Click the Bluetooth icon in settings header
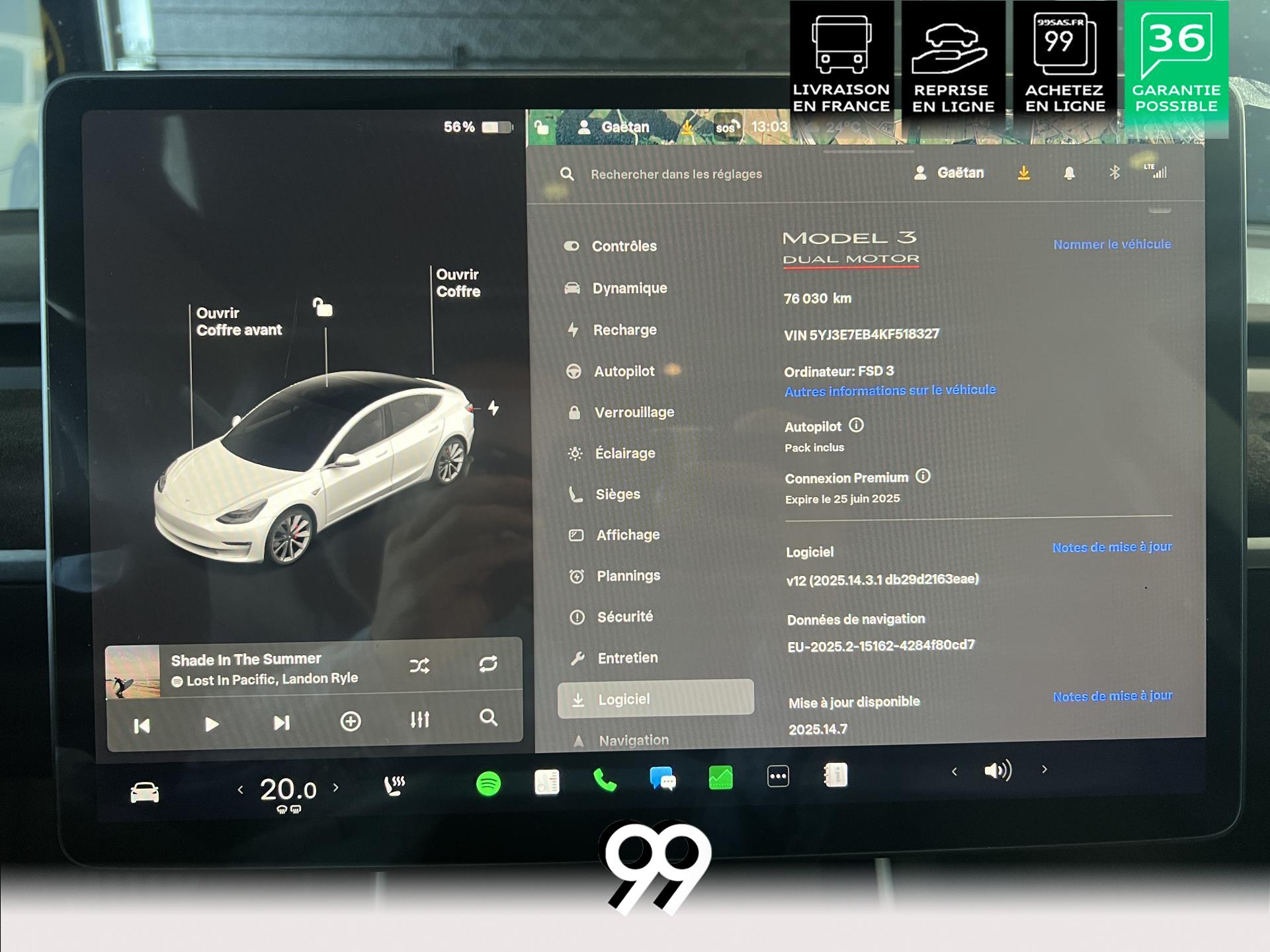The image size is (1270, 952). click(1114, 173)
